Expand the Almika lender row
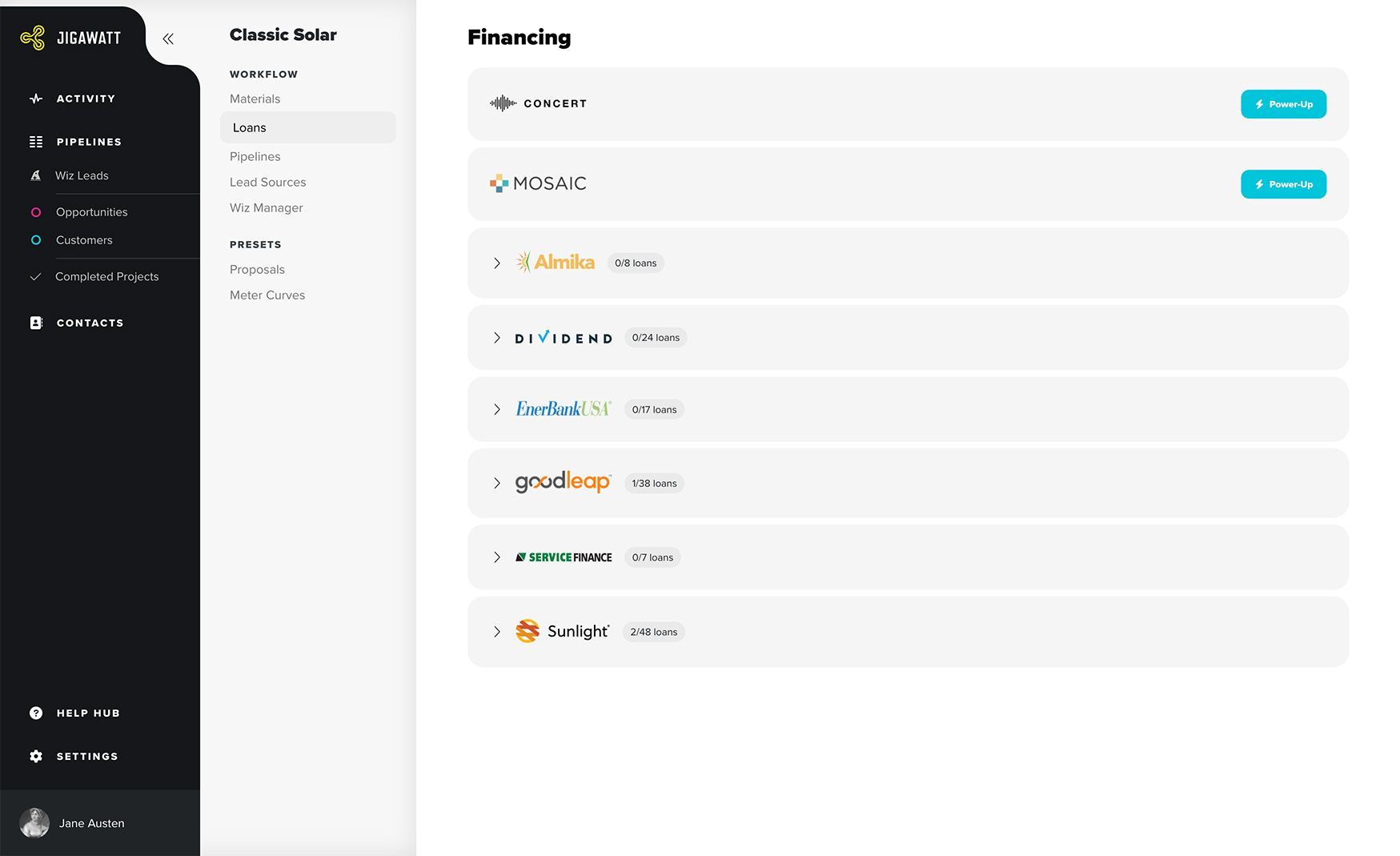 point(497,263)
